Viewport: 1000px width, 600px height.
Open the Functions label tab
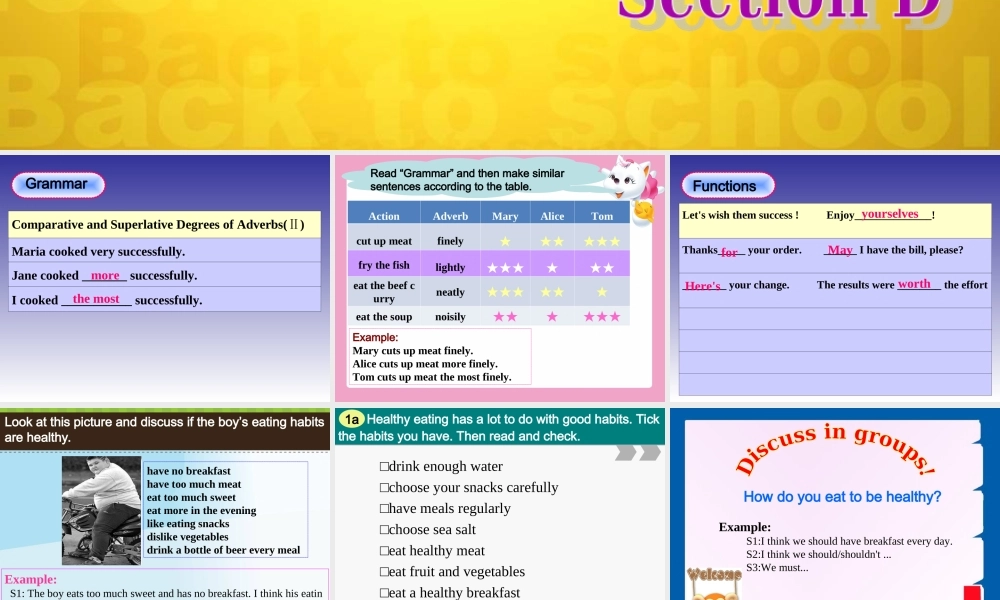(x=726, y=185)
